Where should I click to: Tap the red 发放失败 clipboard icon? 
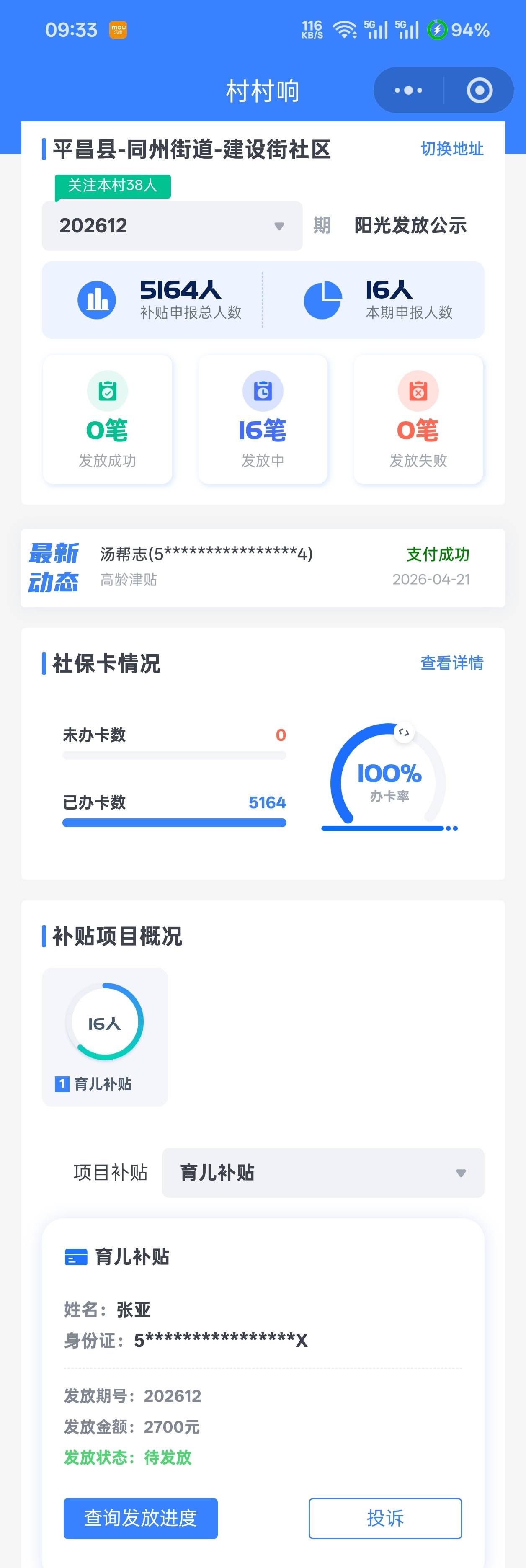418,391
